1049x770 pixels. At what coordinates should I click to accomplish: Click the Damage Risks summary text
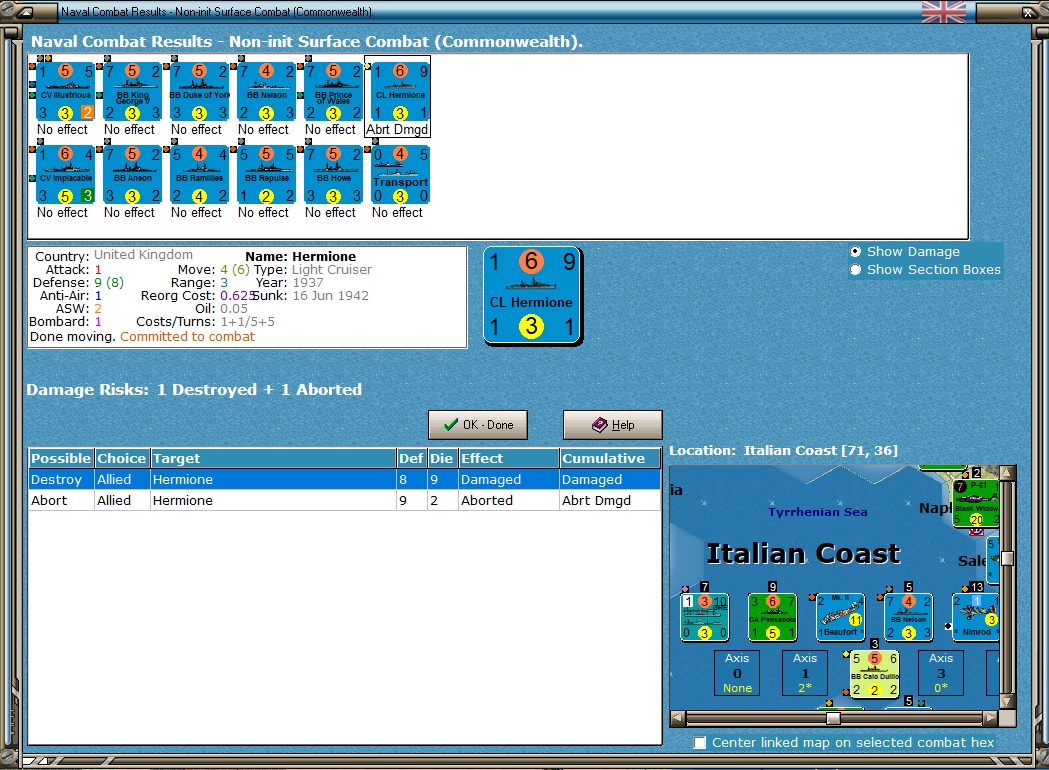tap(194, 389)
